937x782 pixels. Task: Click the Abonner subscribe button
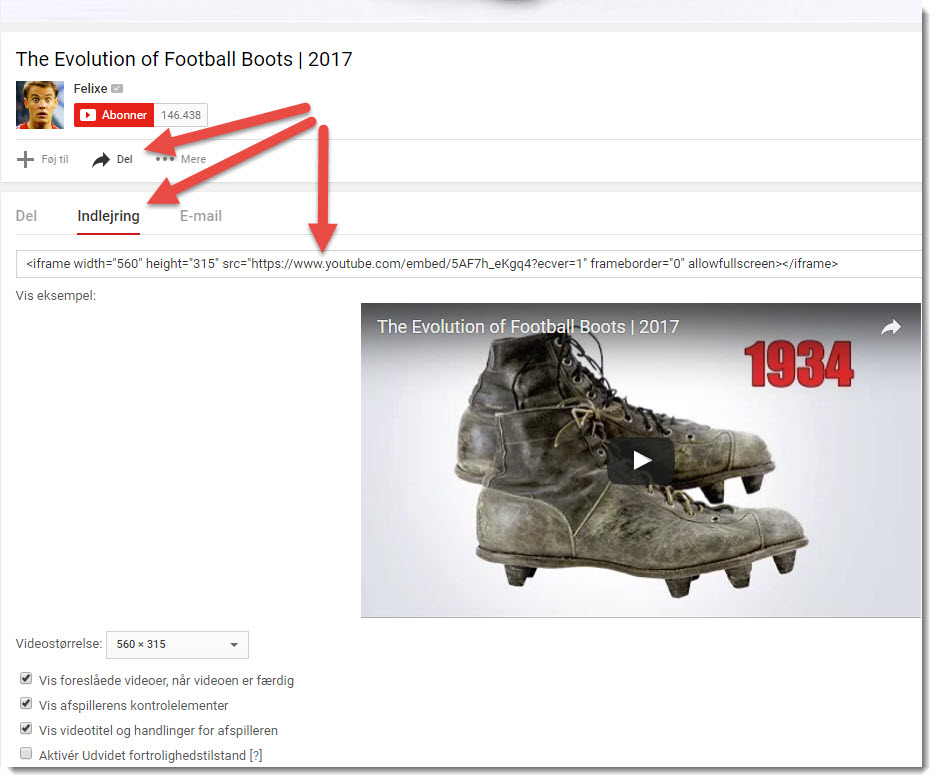pyautogui.click(x=114, y=115)
